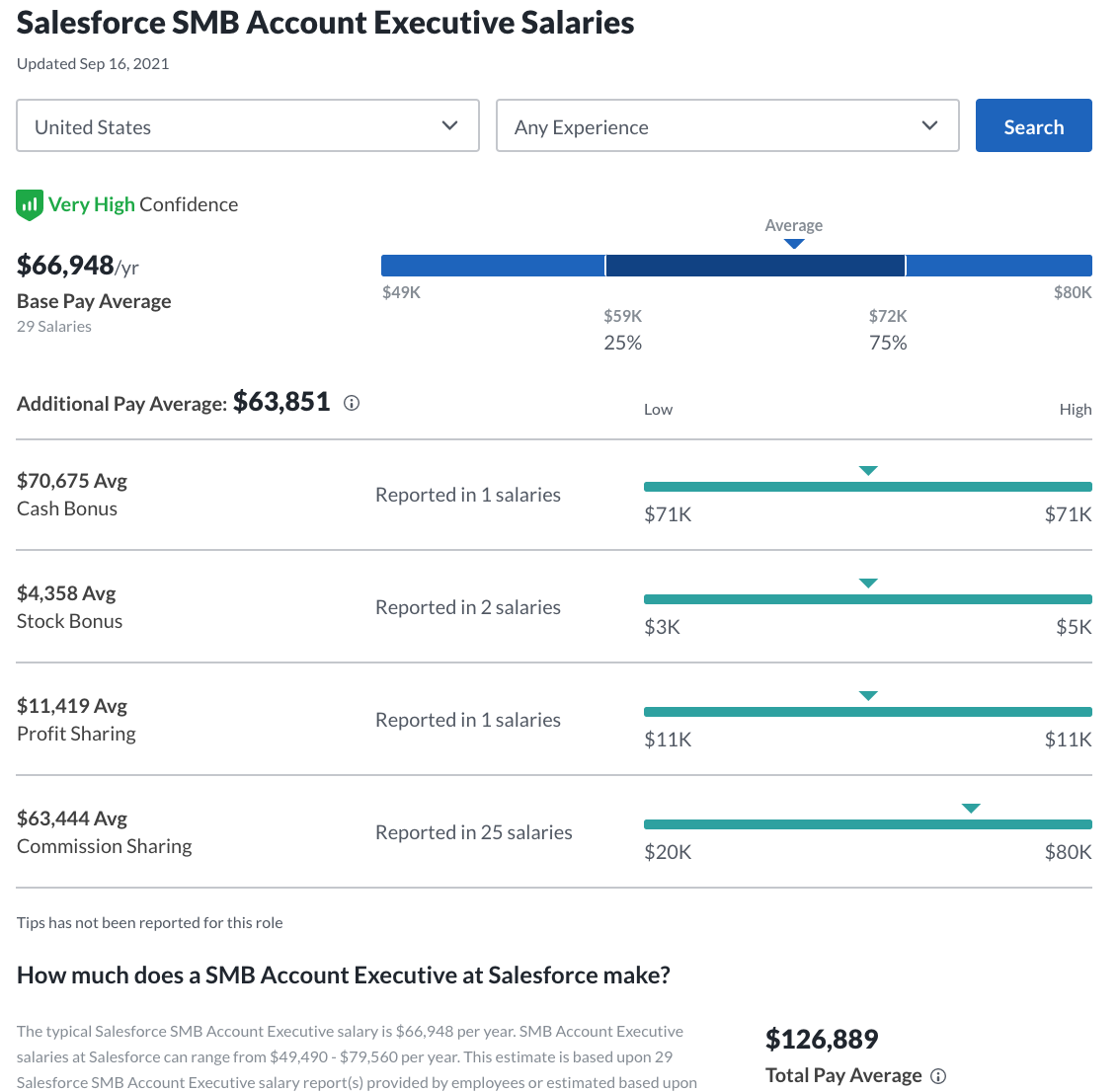Click the Profit Sharing average marker triangle
The height and width of the screenshot is (1092, 1118).
point(868,696)
